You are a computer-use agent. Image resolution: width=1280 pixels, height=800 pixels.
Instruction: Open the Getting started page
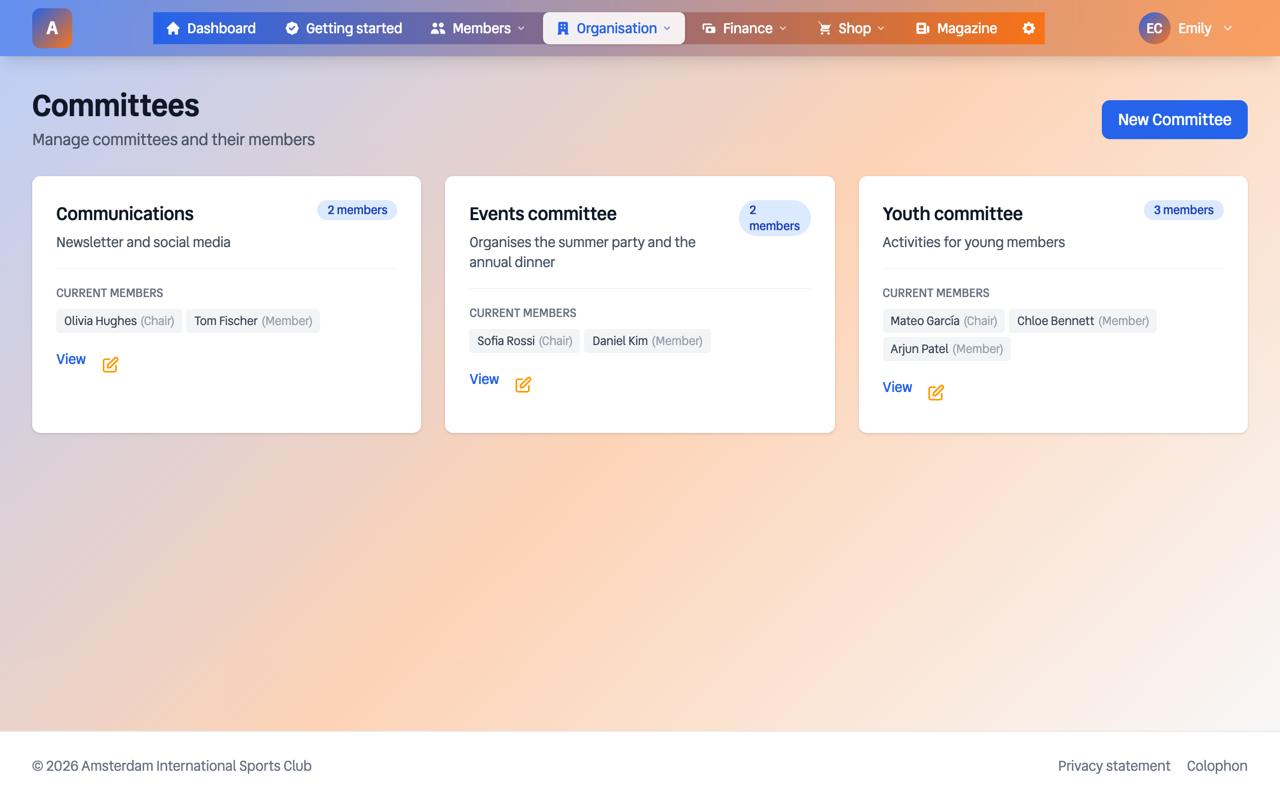[343, 28]
